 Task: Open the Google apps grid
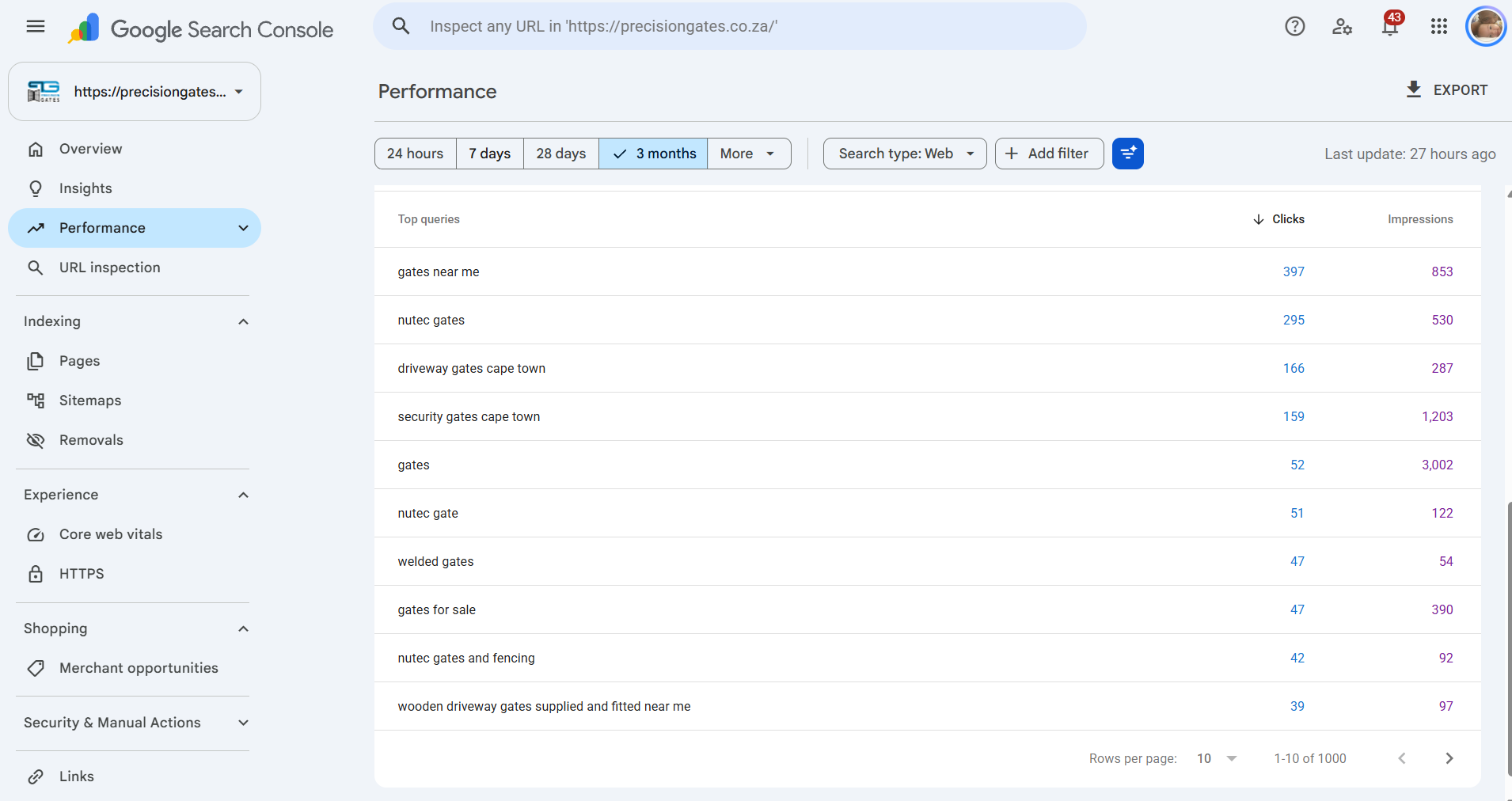click(x=1439, y=27)
